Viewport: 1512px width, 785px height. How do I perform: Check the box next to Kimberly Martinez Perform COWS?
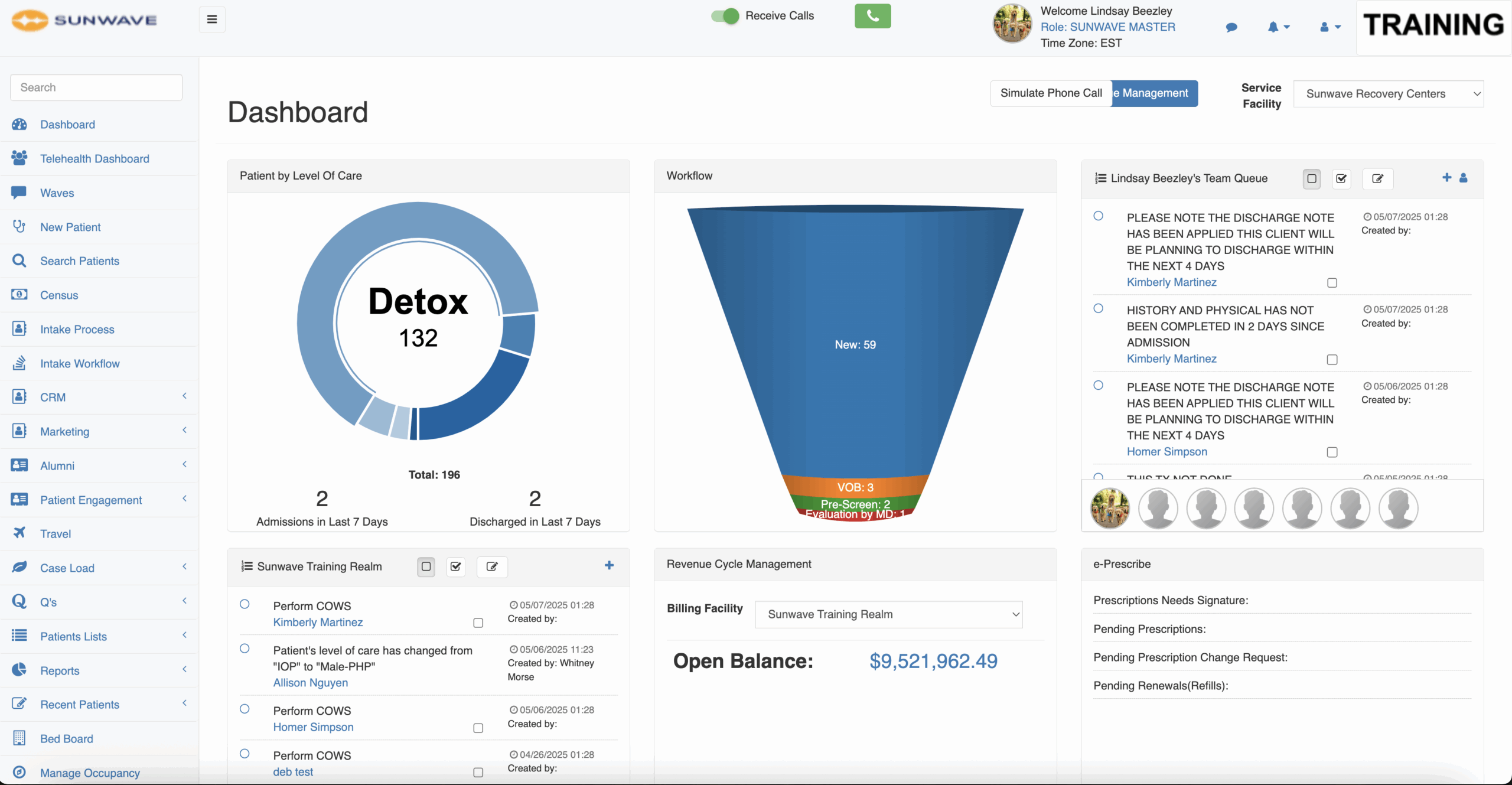(478, 623)
